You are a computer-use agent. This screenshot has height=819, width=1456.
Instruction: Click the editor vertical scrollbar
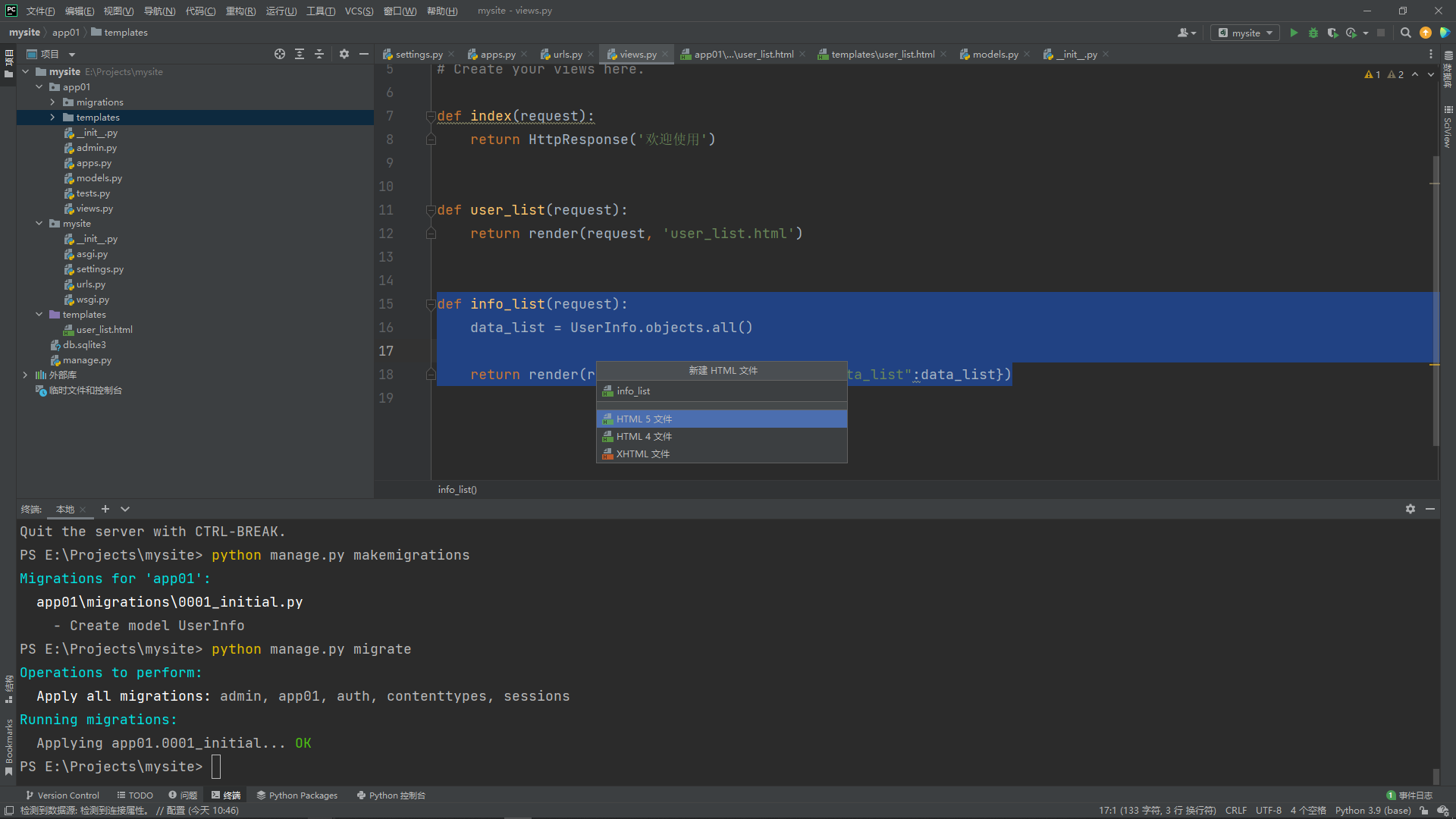click(1435, 300)
